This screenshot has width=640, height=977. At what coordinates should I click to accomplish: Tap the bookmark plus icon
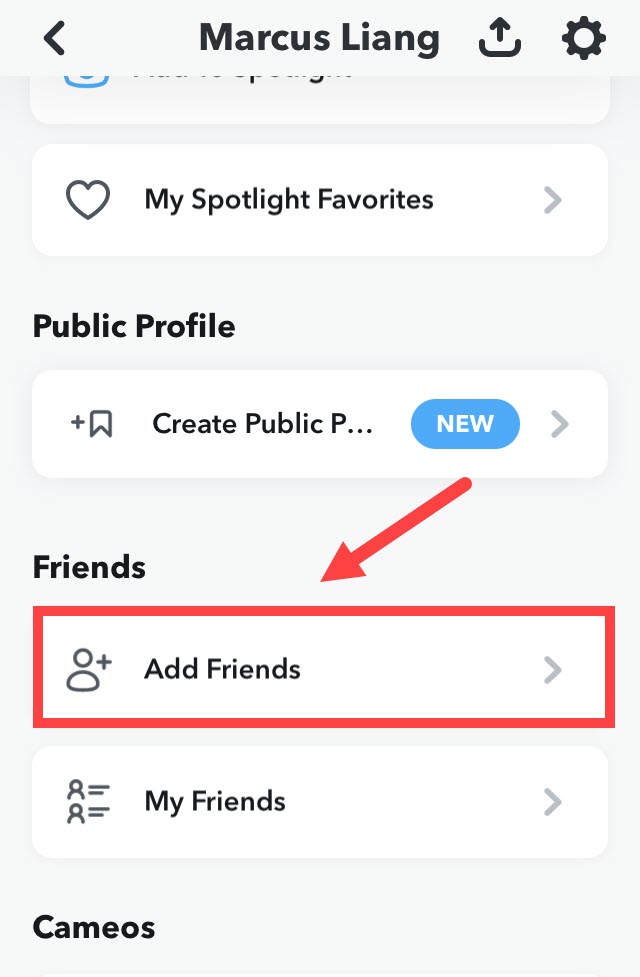[x=92, y=424]
